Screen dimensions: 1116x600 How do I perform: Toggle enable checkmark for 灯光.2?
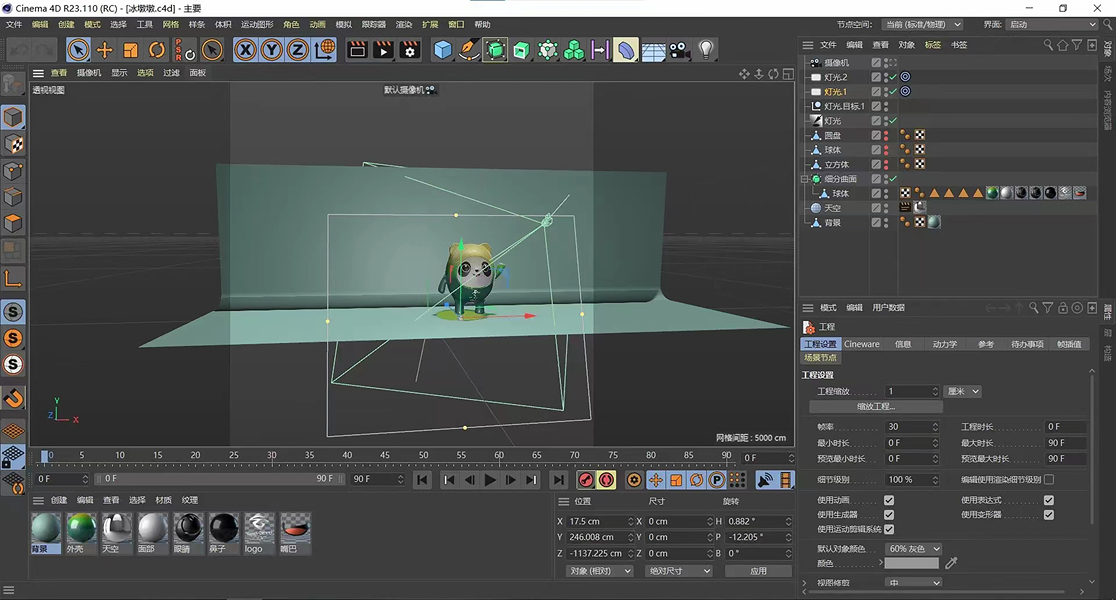893,77
